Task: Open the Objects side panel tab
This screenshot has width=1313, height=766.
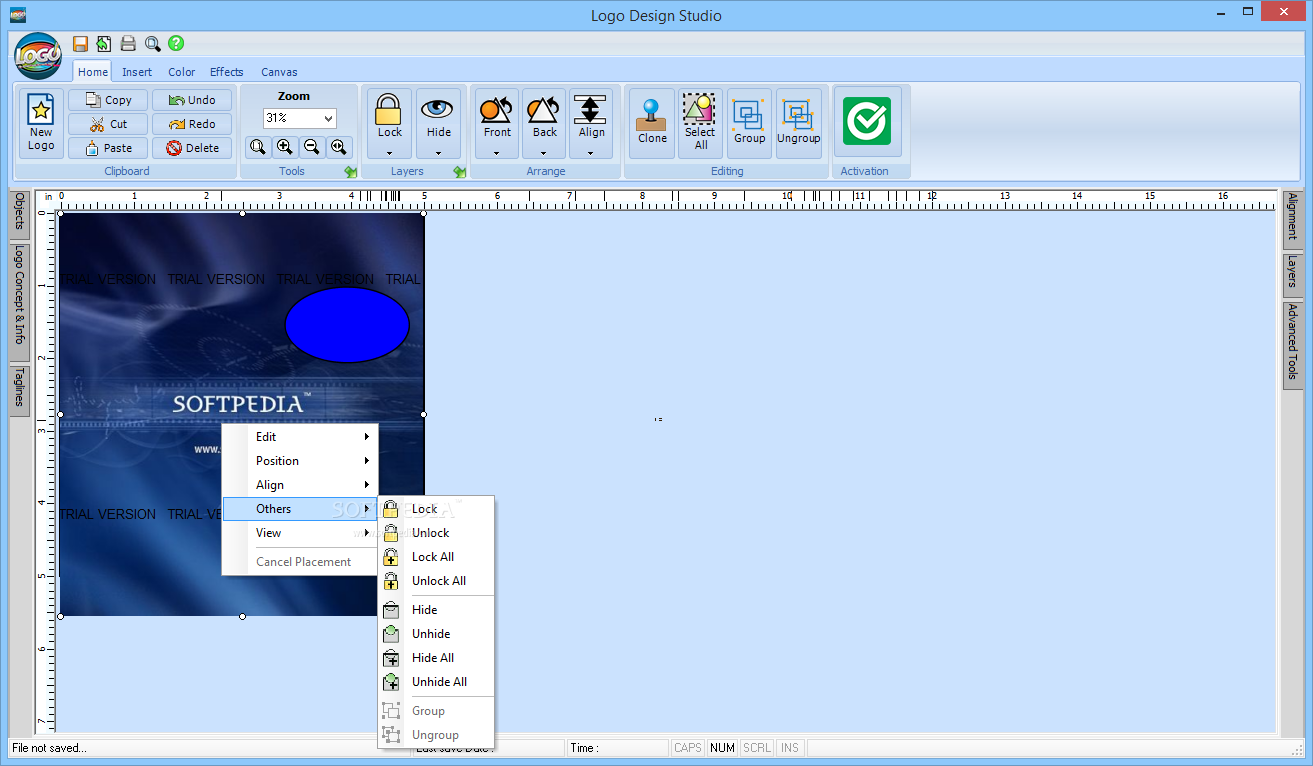Action: pyautogui.click(x=19, y=213)
